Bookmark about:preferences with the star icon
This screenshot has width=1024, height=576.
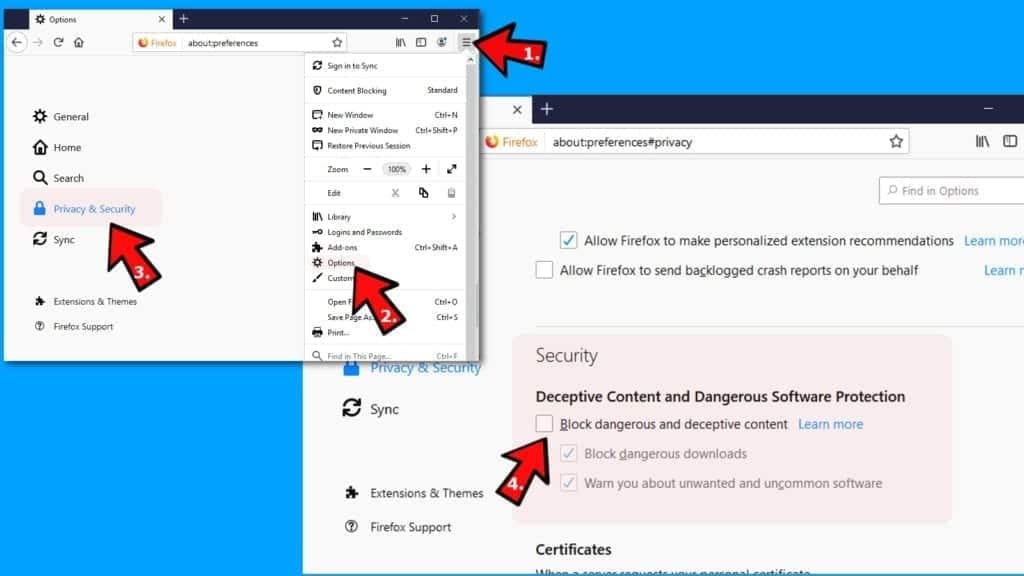click(x=337, y=42)
